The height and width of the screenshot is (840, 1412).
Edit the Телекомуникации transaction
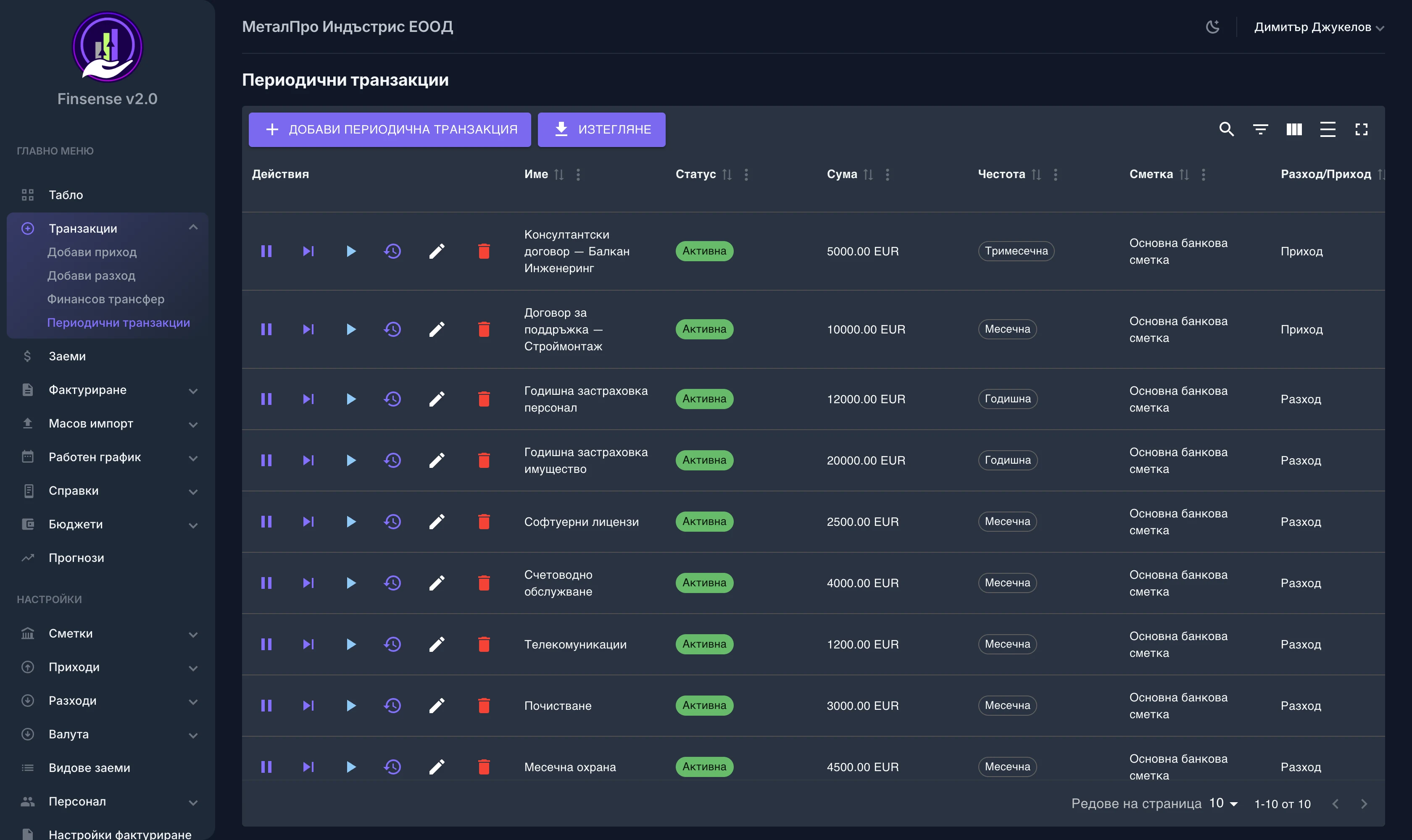point(437,644)
